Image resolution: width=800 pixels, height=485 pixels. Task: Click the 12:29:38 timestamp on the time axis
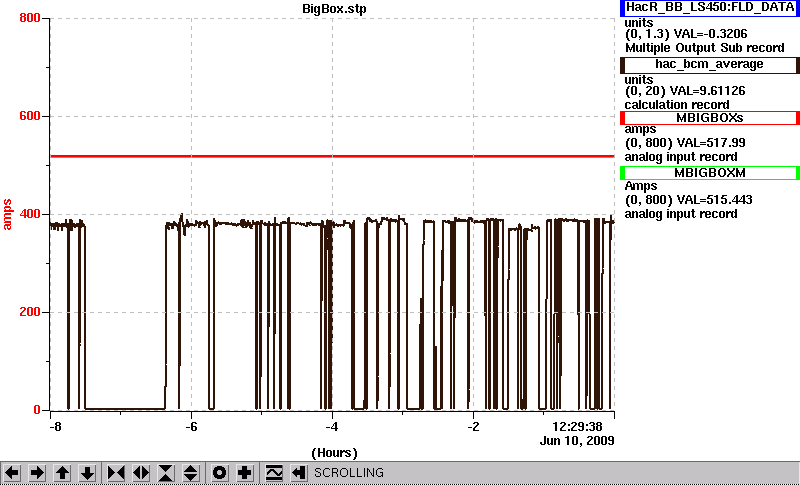[578, 426]
